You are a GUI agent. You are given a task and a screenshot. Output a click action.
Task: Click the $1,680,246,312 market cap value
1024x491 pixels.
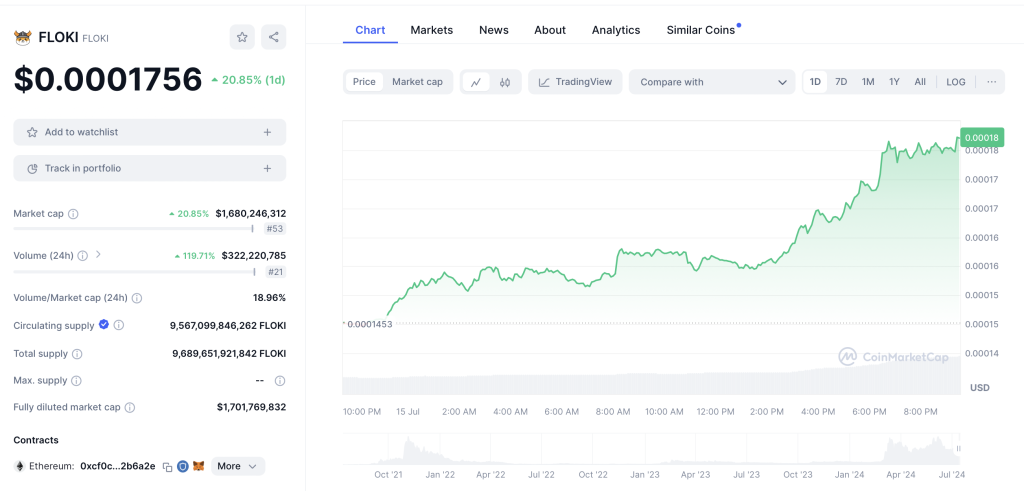pyautogui.click(x=251, y=214)
